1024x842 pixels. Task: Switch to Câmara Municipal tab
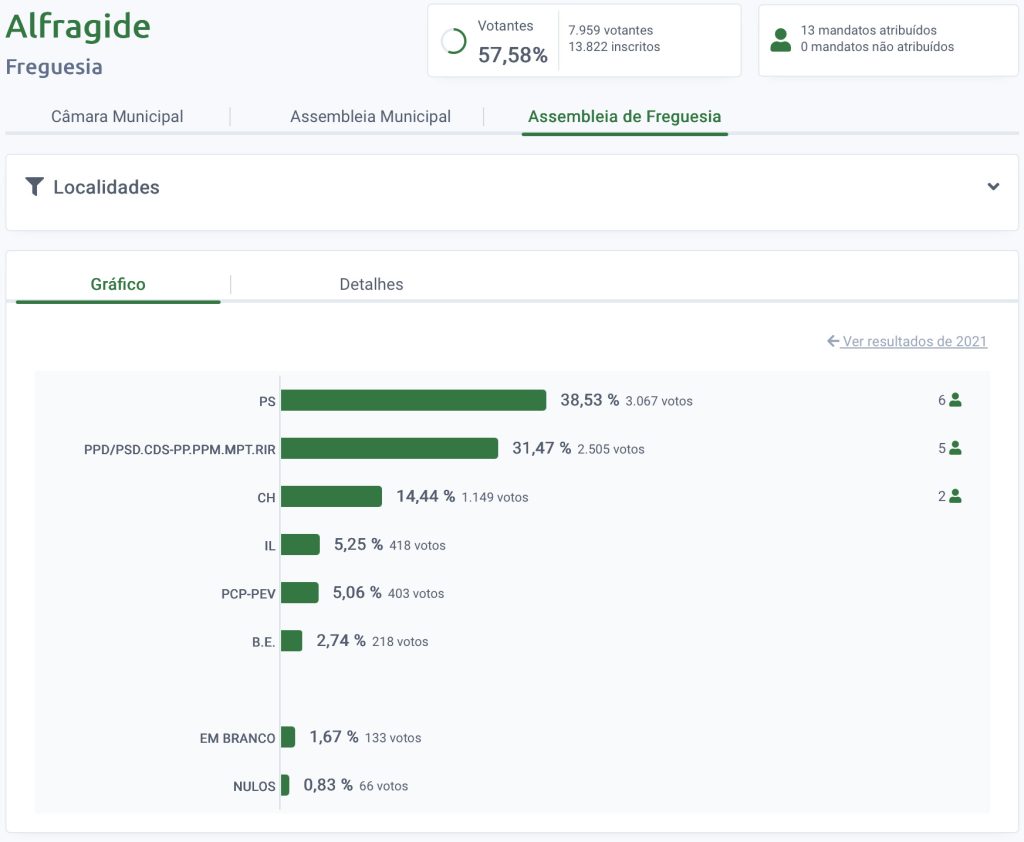(117, 117)
